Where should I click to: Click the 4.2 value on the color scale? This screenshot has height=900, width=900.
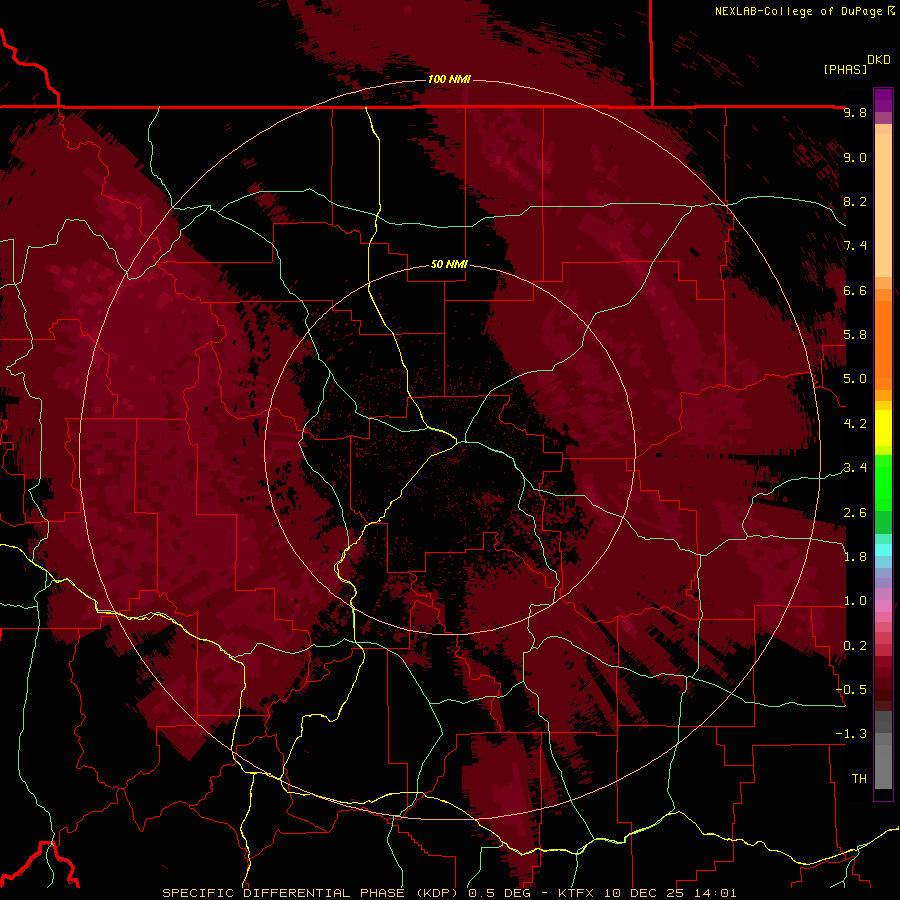(x=855, y=424)
